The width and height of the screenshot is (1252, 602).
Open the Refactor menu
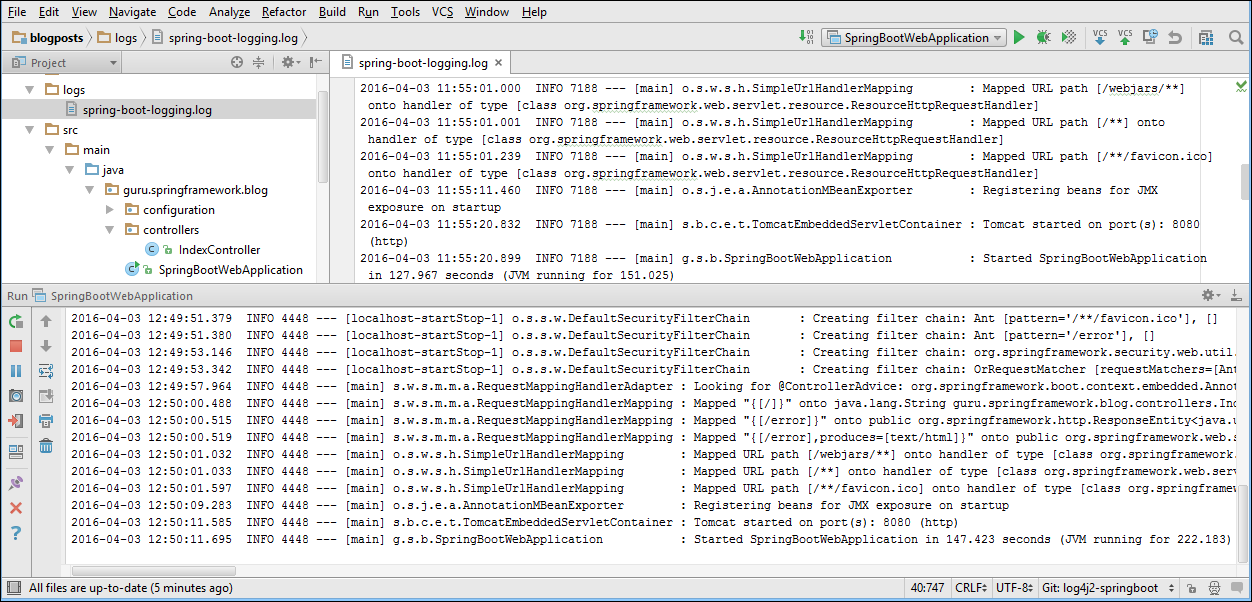tap(284, 12)
